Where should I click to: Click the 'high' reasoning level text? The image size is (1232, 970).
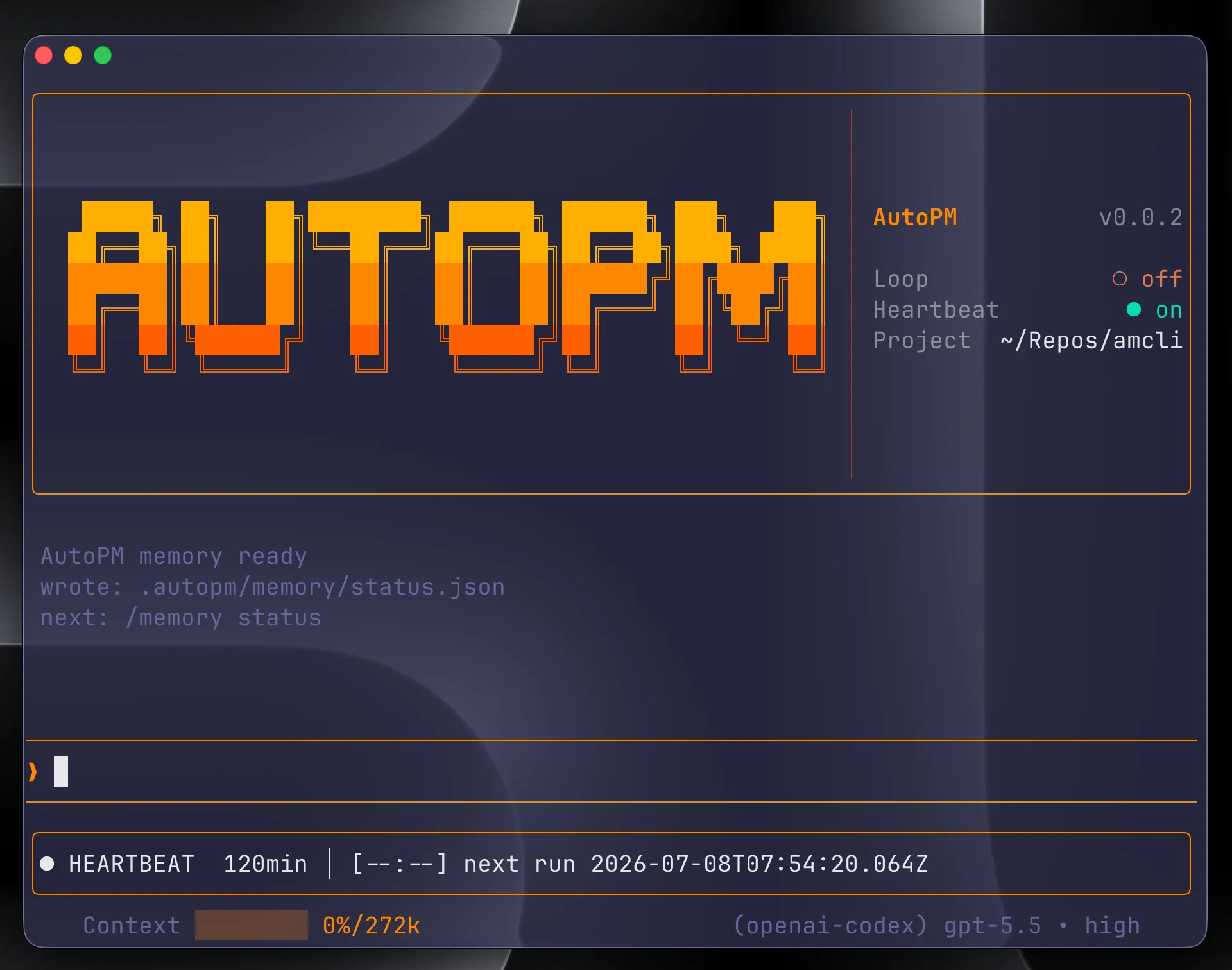point(1113,926)
